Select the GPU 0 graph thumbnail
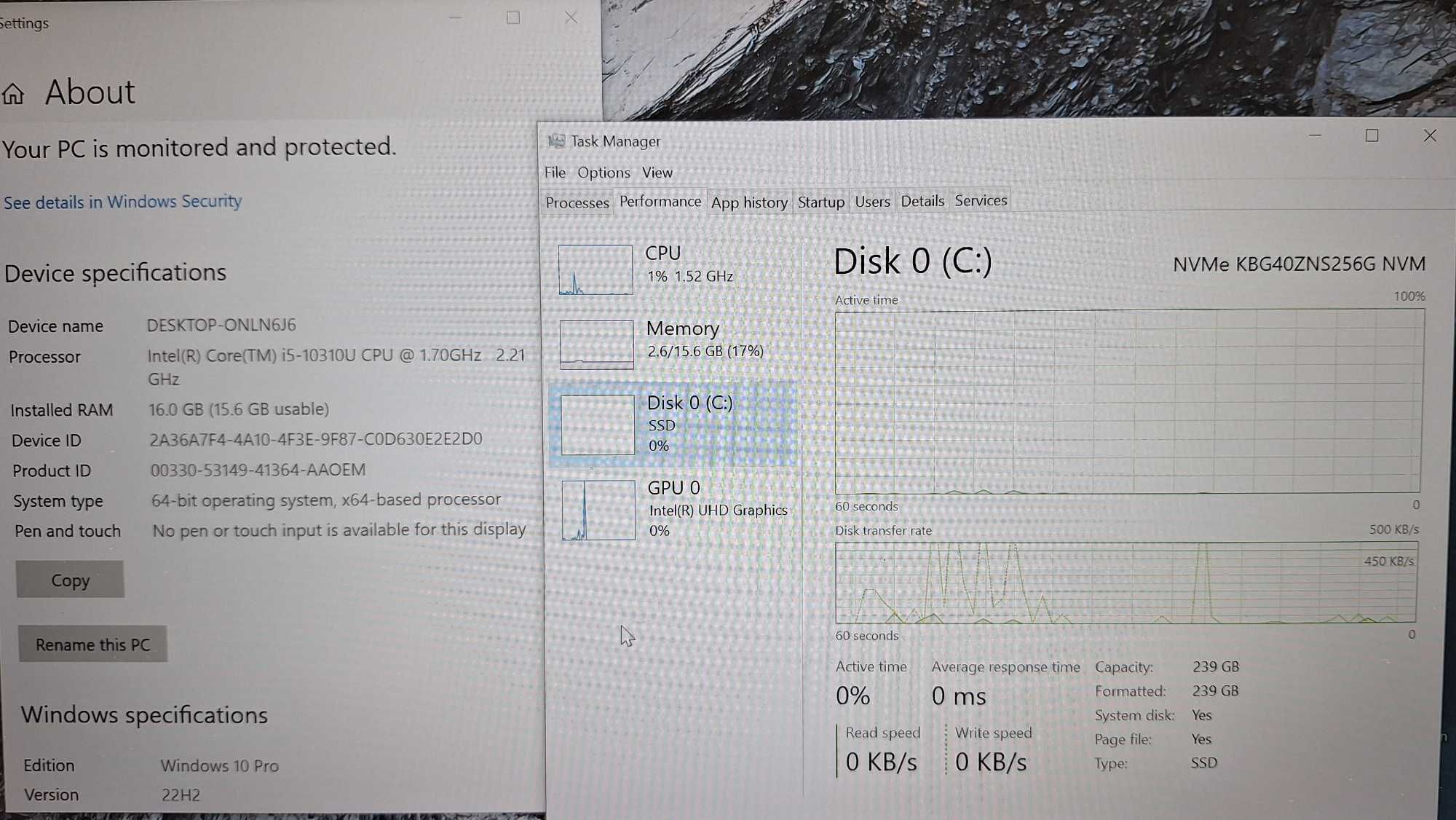The image size is (1456, 820). pyautogui.click(x=598, y=510)
